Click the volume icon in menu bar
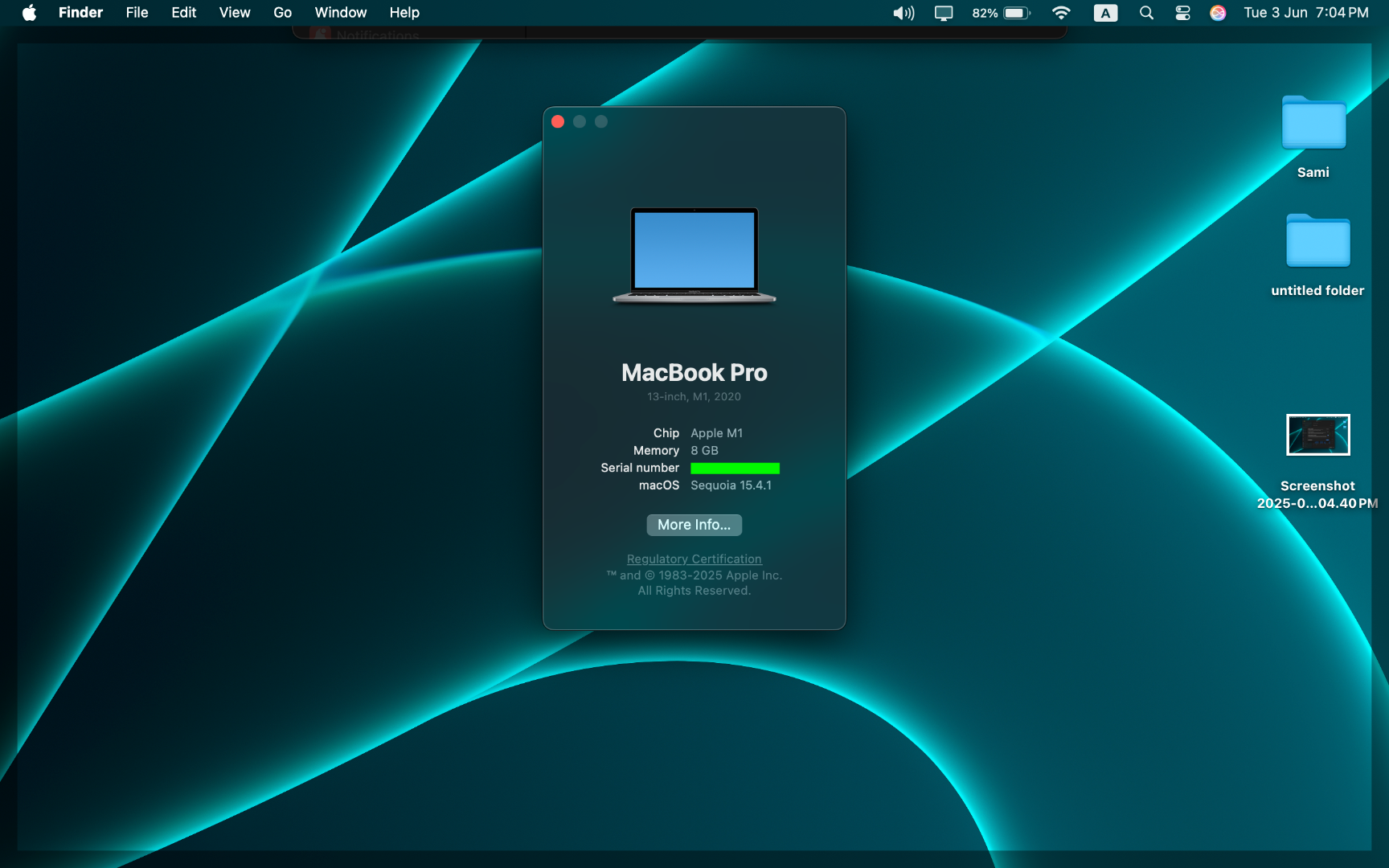This screenshot has width=1389, height=868. (903, 13)
